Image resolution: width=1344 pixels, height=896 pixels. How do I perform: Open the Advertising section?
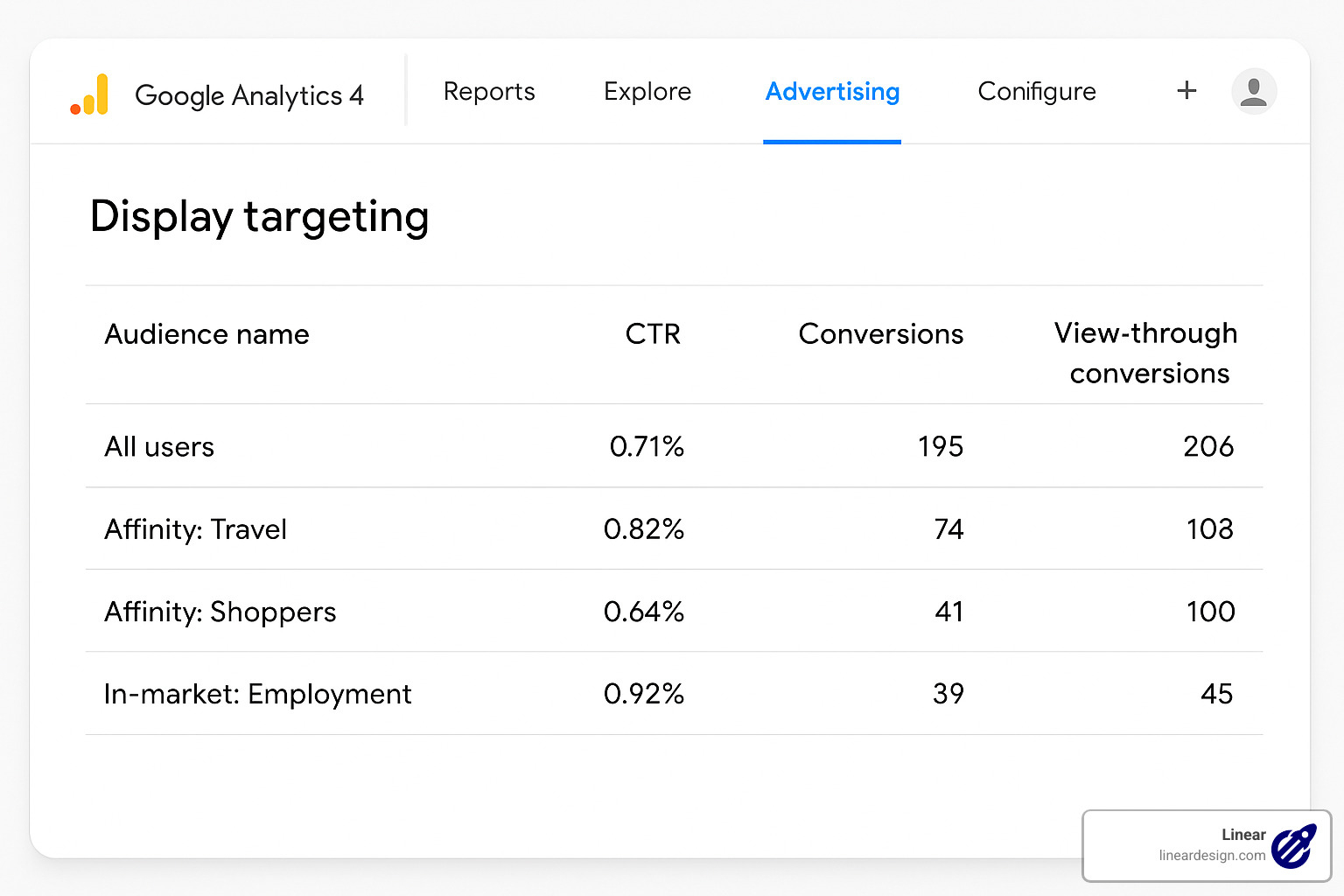coord(832,91)
